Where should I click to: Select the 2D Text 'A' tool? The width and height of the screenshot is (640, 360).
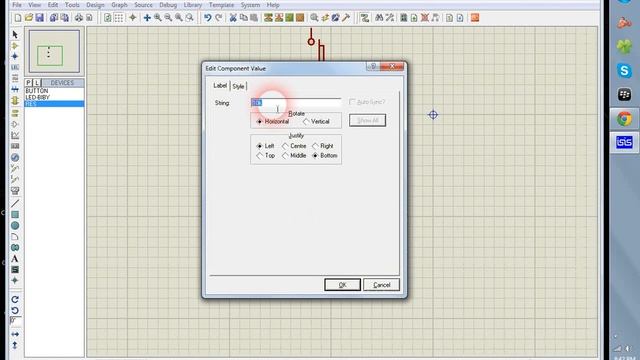pyautogui.click(x=15, y=259)
